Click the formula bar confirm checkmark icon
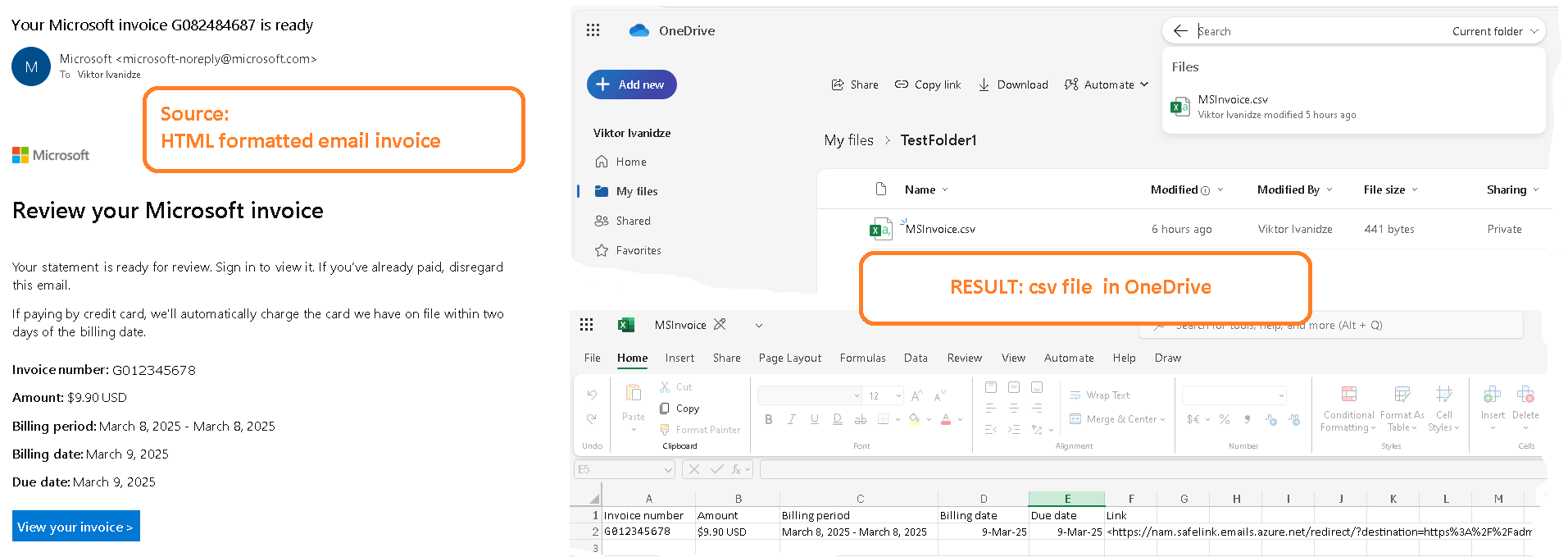Screen dimensions: 1568x557 click(716, 469)
